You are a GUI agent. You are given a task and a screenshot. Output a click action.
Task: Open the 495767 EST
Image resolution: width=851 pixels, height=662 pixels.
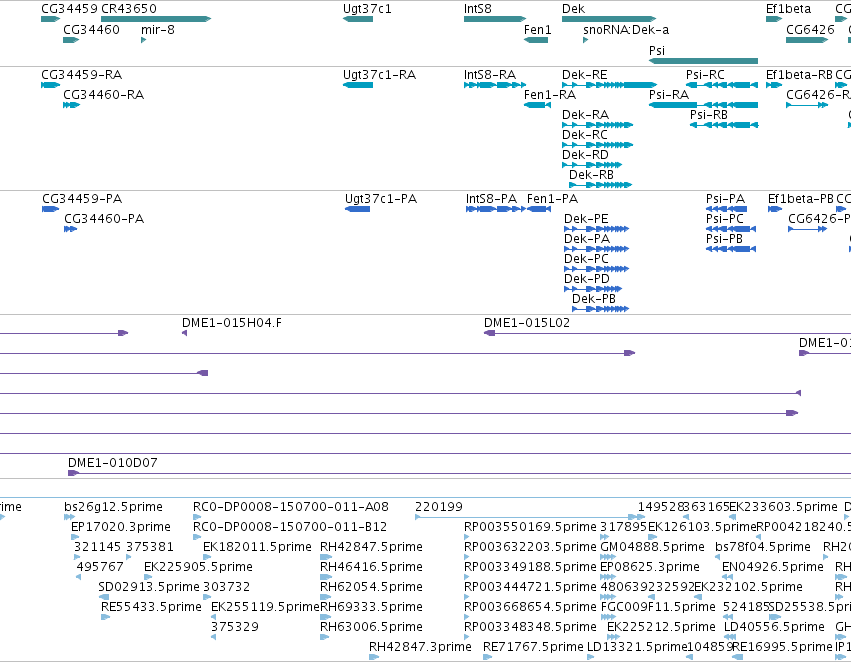(79, 577)
